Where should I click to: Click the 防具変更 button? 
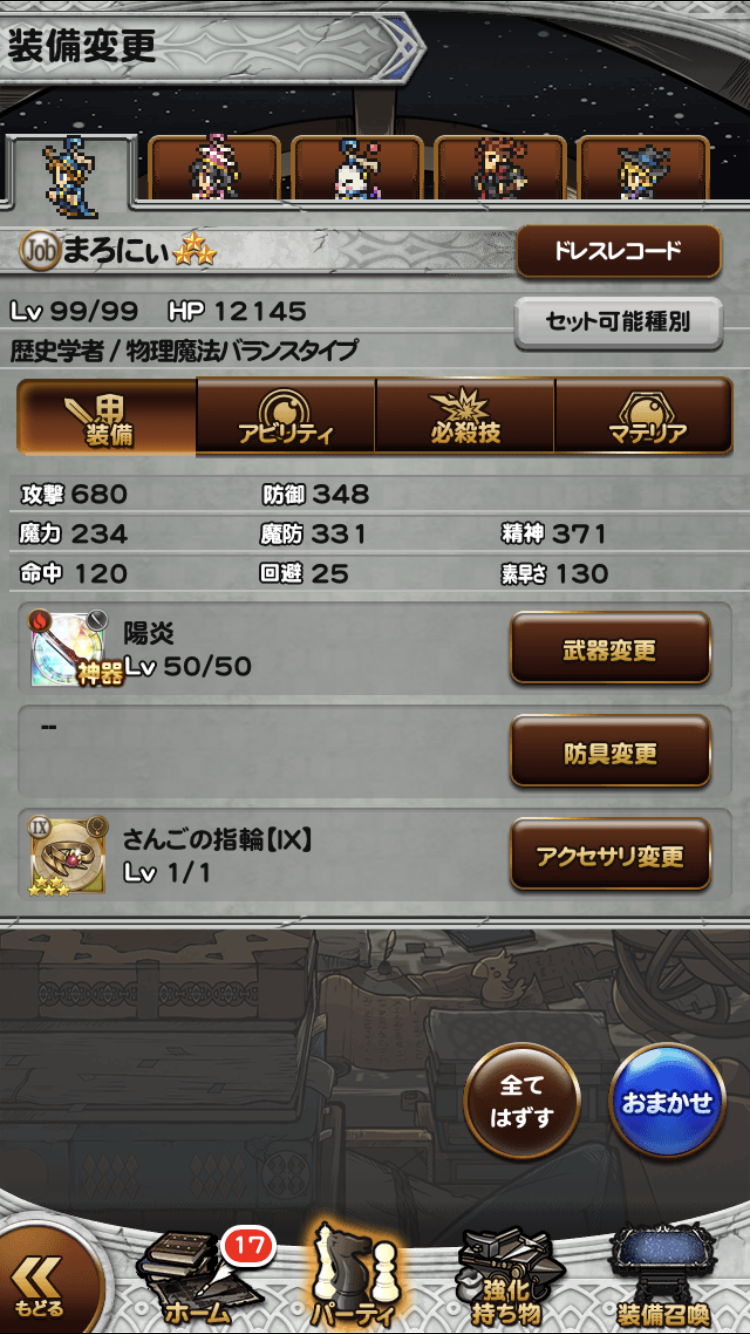(610, 751)
